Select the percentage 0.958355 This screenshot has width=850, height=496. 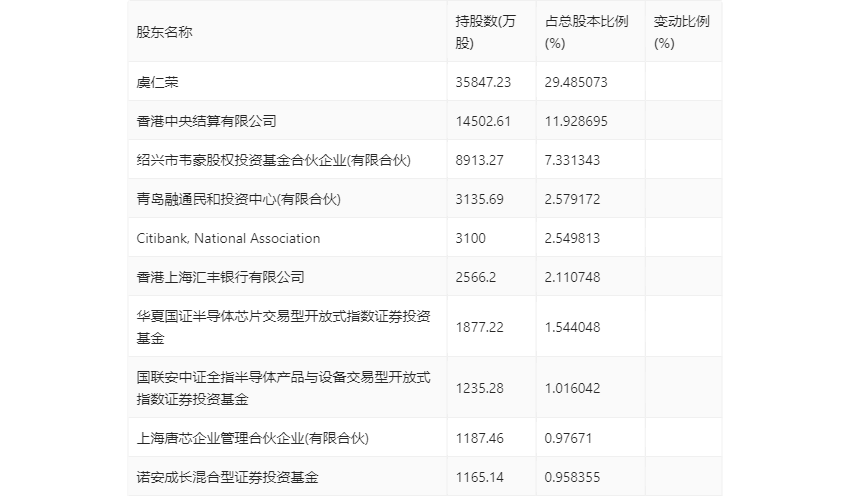click(572, 477)
